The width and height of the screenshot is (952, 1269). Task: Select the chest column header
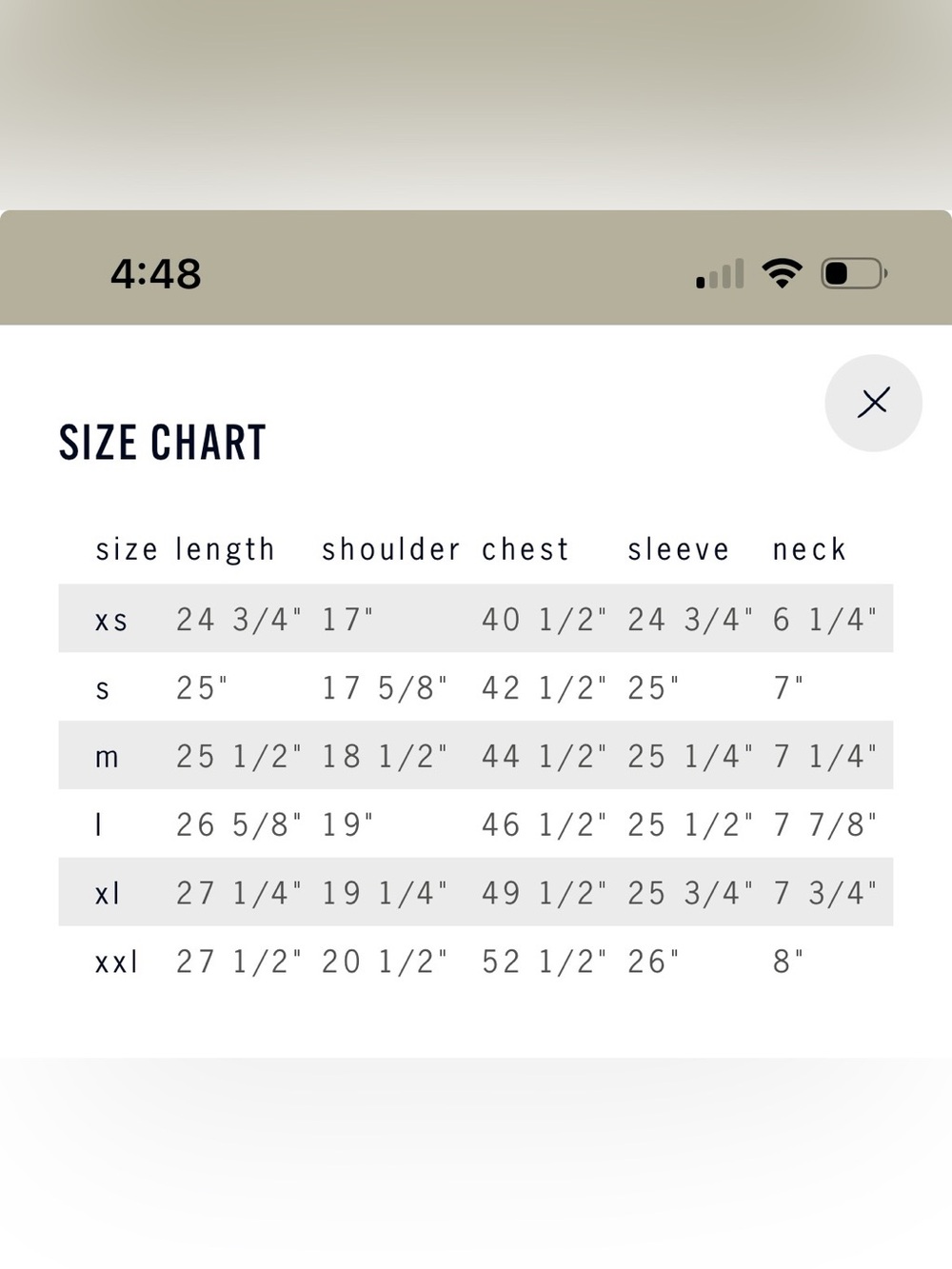click(x=526, y=549)
